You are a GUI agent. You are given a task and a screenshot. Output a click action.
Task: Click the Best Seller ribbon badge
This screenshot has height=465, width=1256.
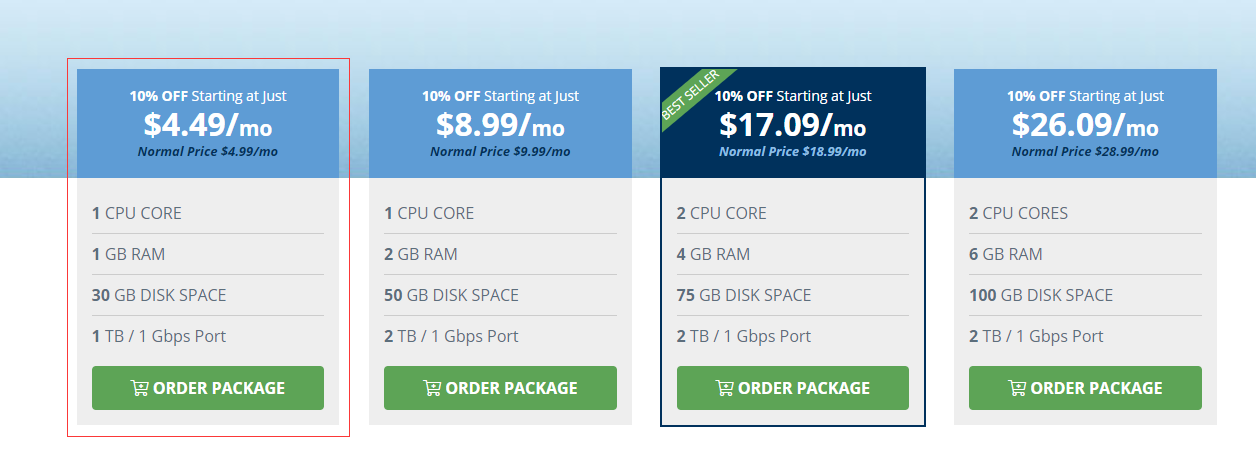[693, 97]
